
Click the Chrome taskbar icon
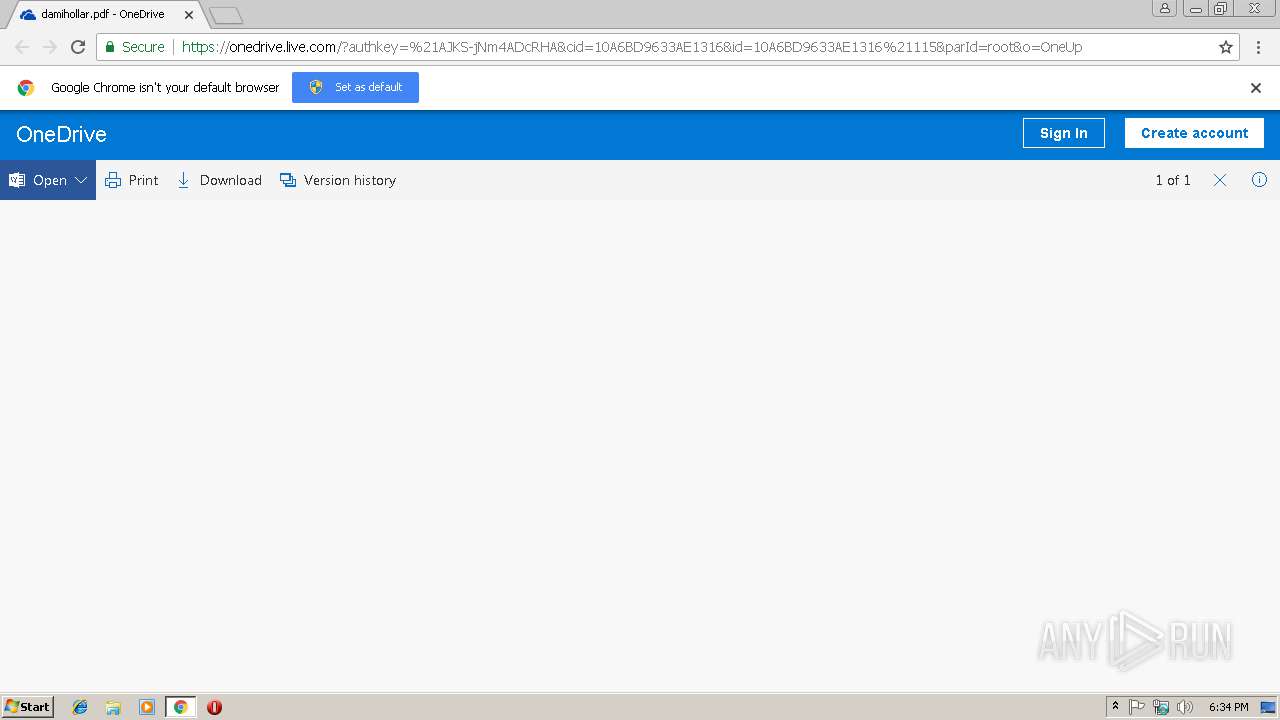coord(180,707)
